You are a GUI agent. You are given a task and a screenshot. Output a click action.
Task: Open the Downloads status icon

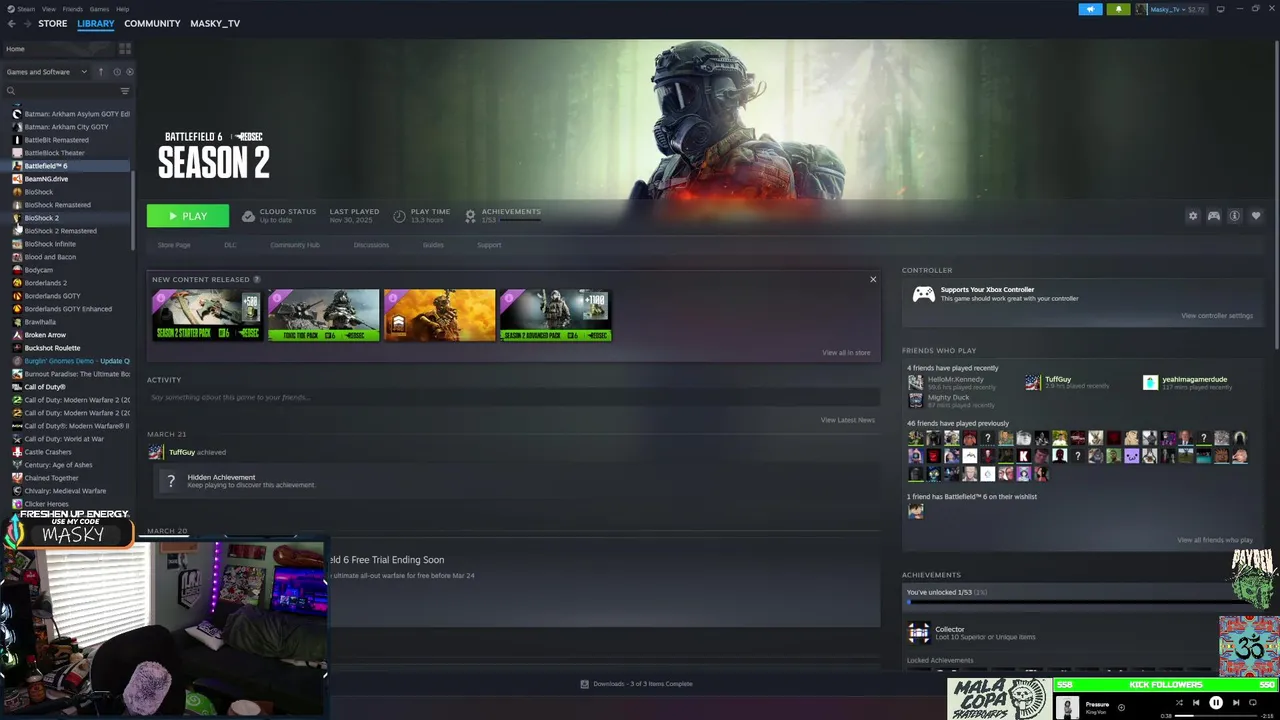point(585,684)
